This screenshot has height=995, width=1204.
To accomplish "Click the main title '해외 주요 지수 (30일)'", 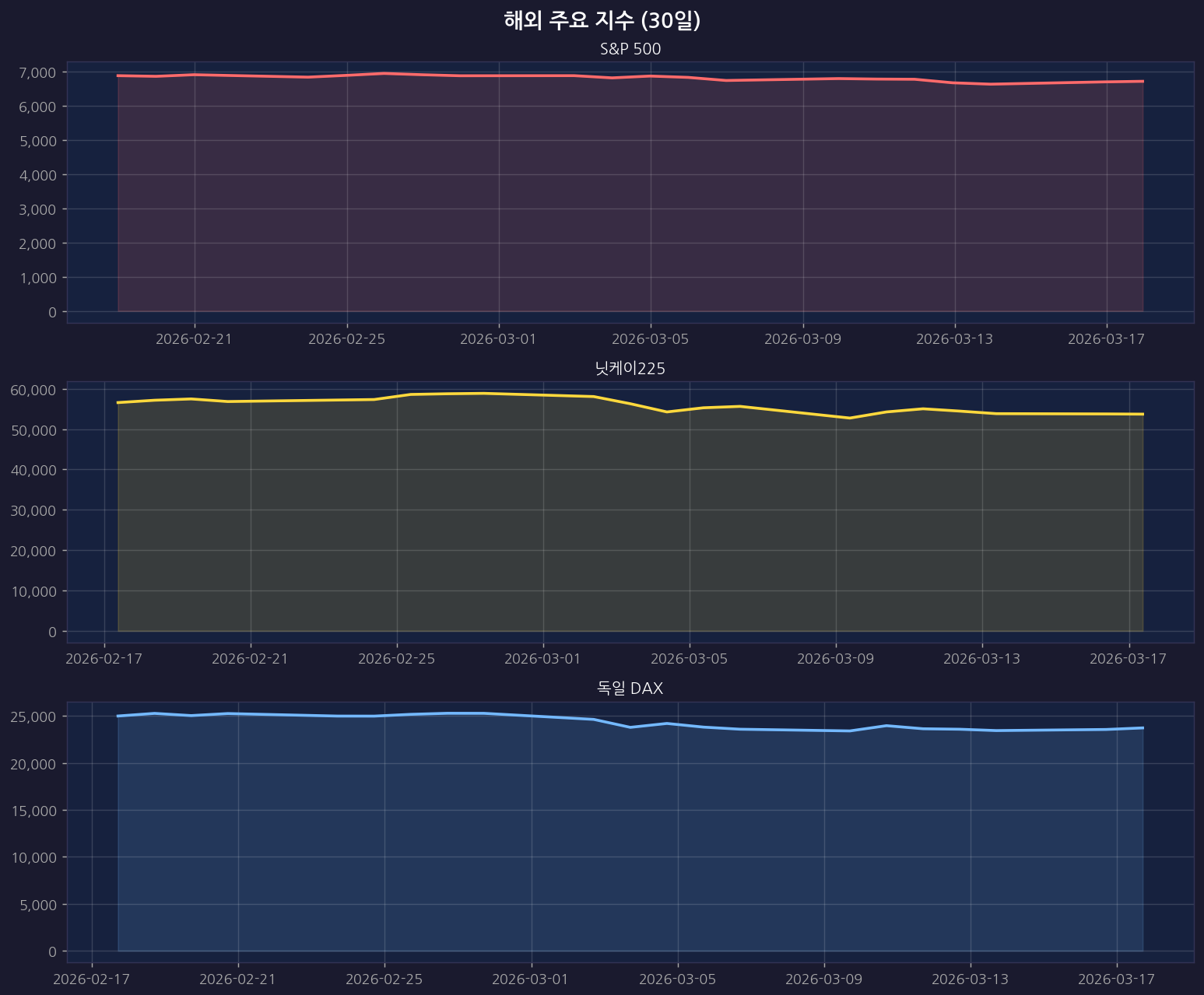I will tap(602, 20).
